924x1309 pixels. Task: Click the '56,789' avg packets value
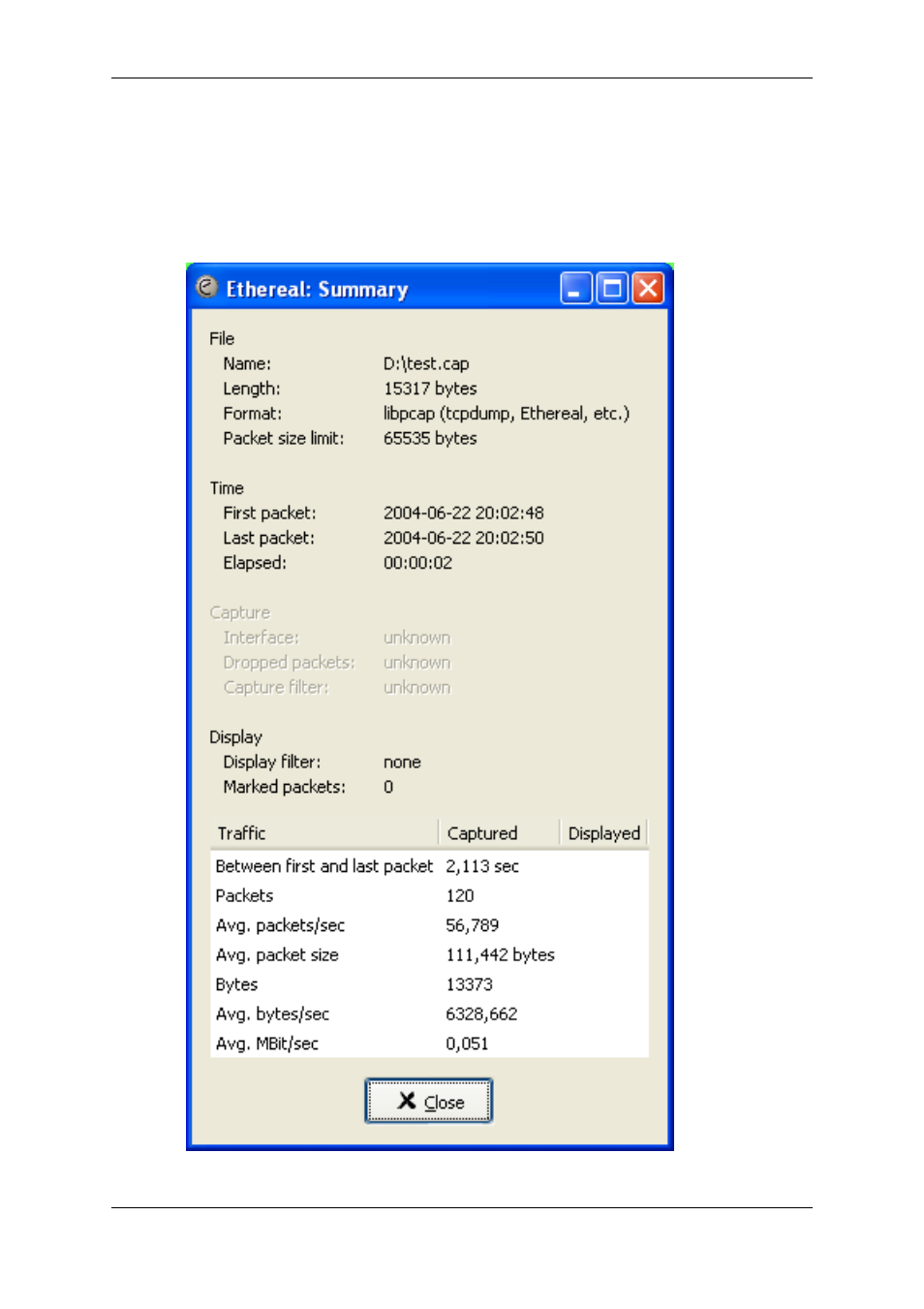point(473,925)
